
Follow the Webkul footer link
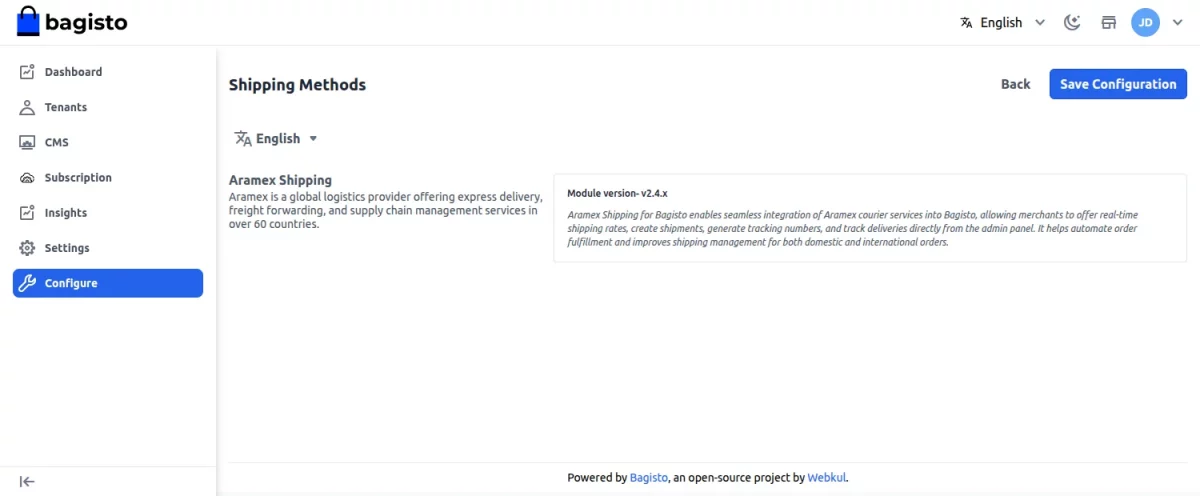[826, 478]
